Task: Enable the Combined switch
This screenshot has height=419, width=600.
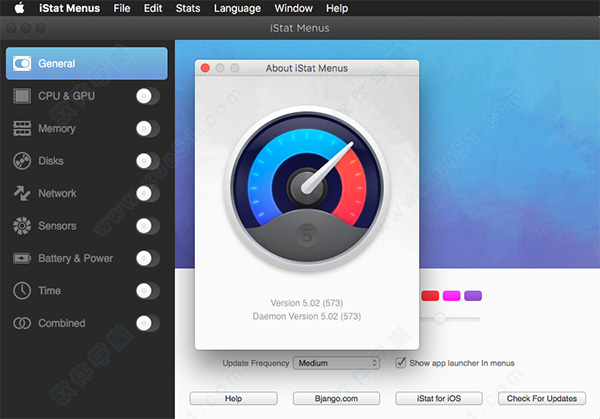Action: coord(148,323)
